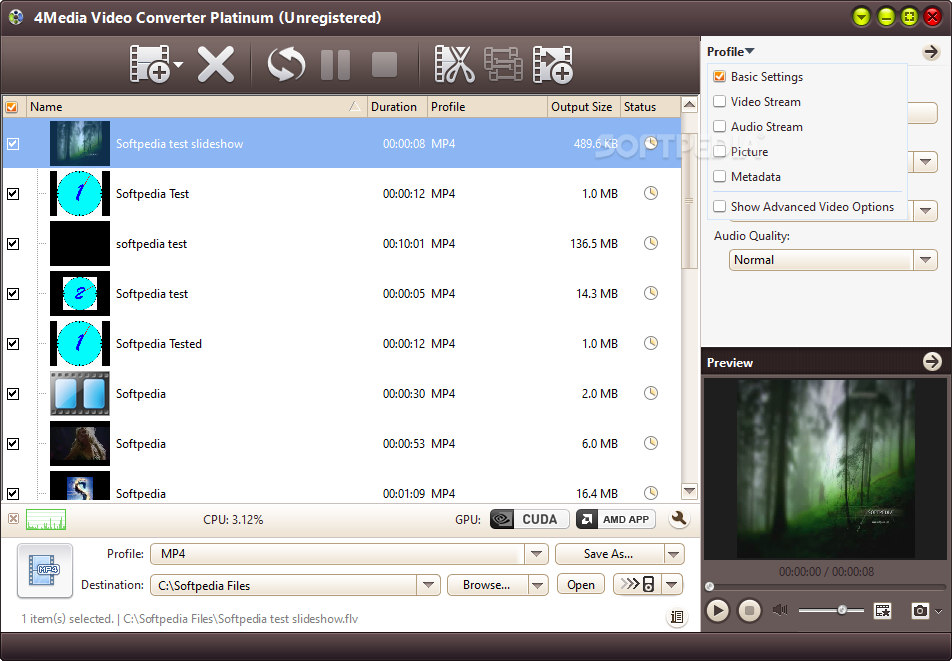Open preferences with the wrench icon

coord(679,519)
